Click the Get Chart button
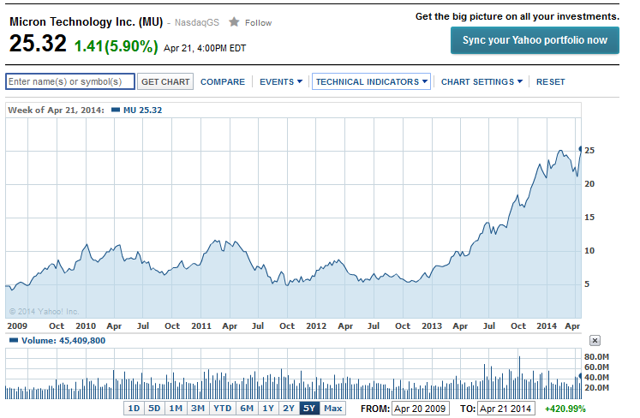The width and height of the screenshot is (640, 418). point(165,82)
